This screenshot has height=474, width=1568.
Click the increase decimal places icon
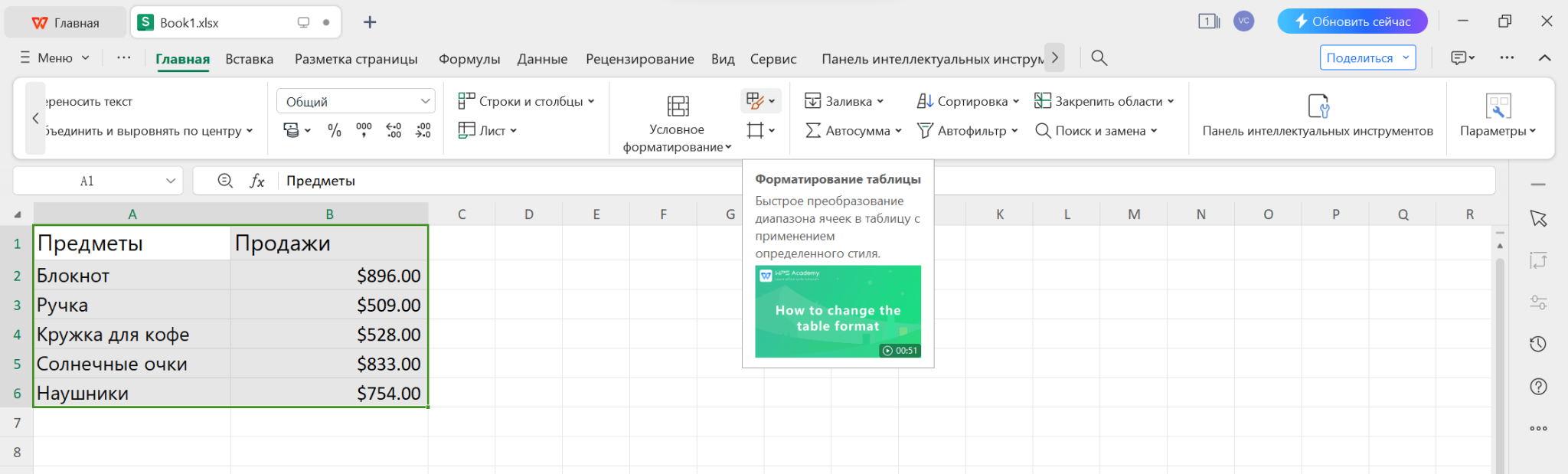[394, 131]
